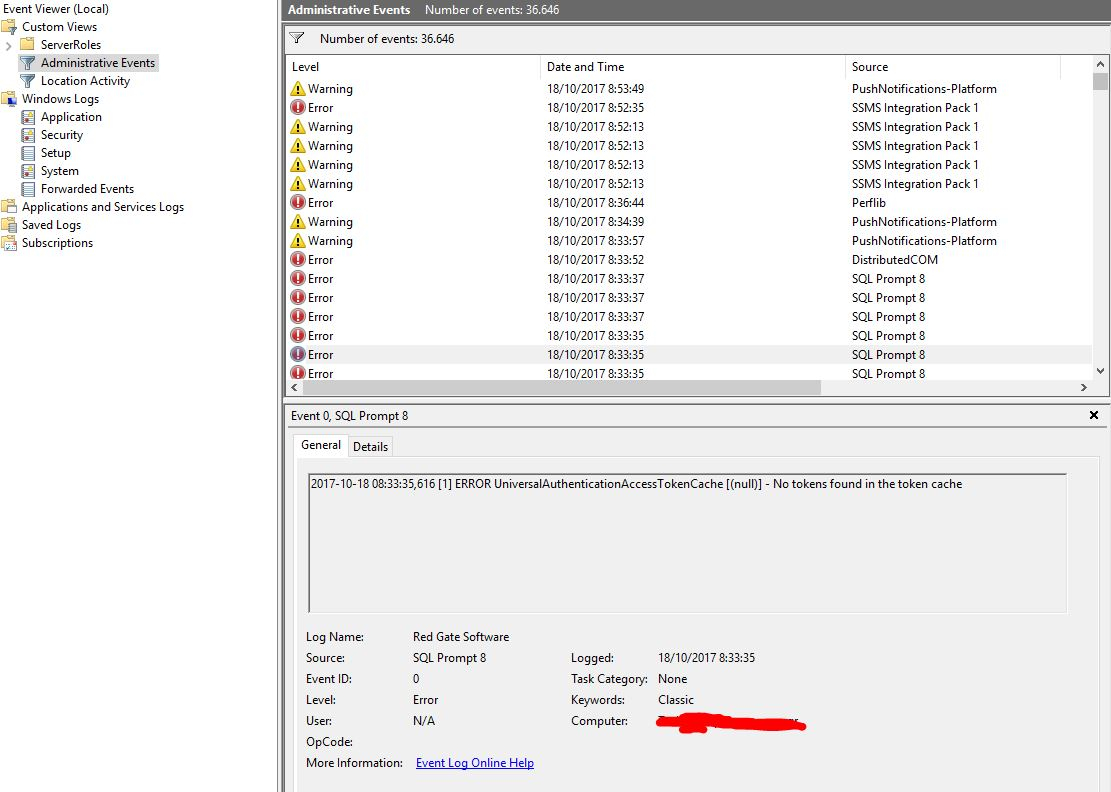Click the Keywords value Classic
Viewport: 1111px width, 792px height.
675,700
